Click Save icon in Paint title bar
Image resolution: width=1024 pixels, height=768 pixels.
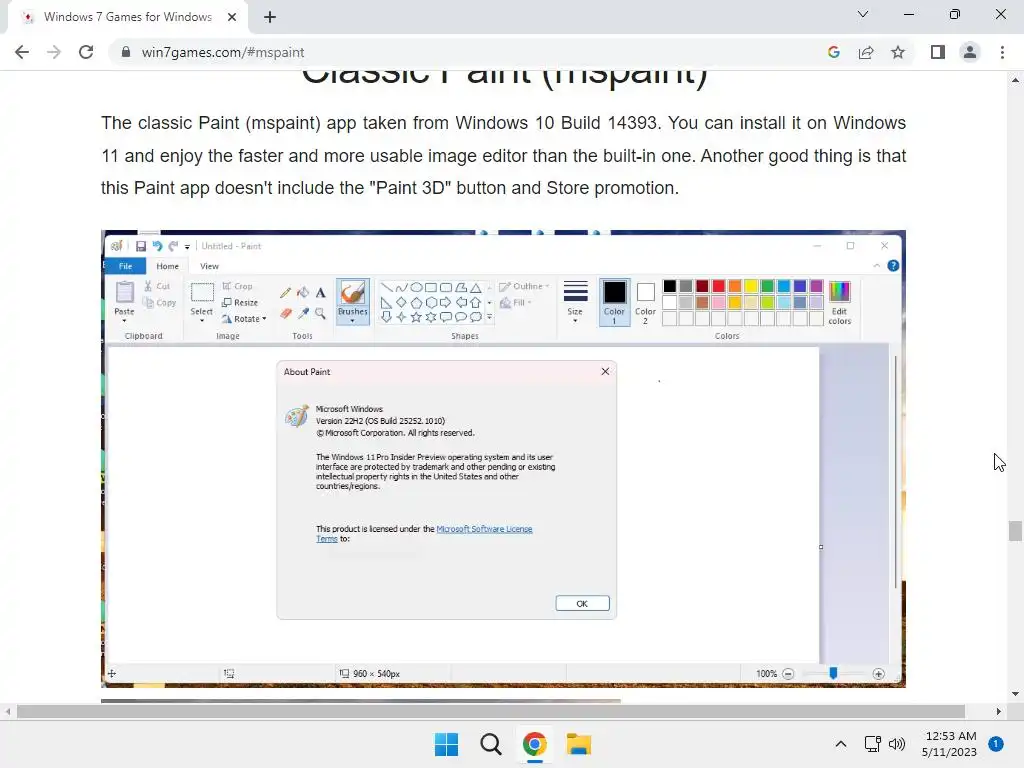coord(140,246)
